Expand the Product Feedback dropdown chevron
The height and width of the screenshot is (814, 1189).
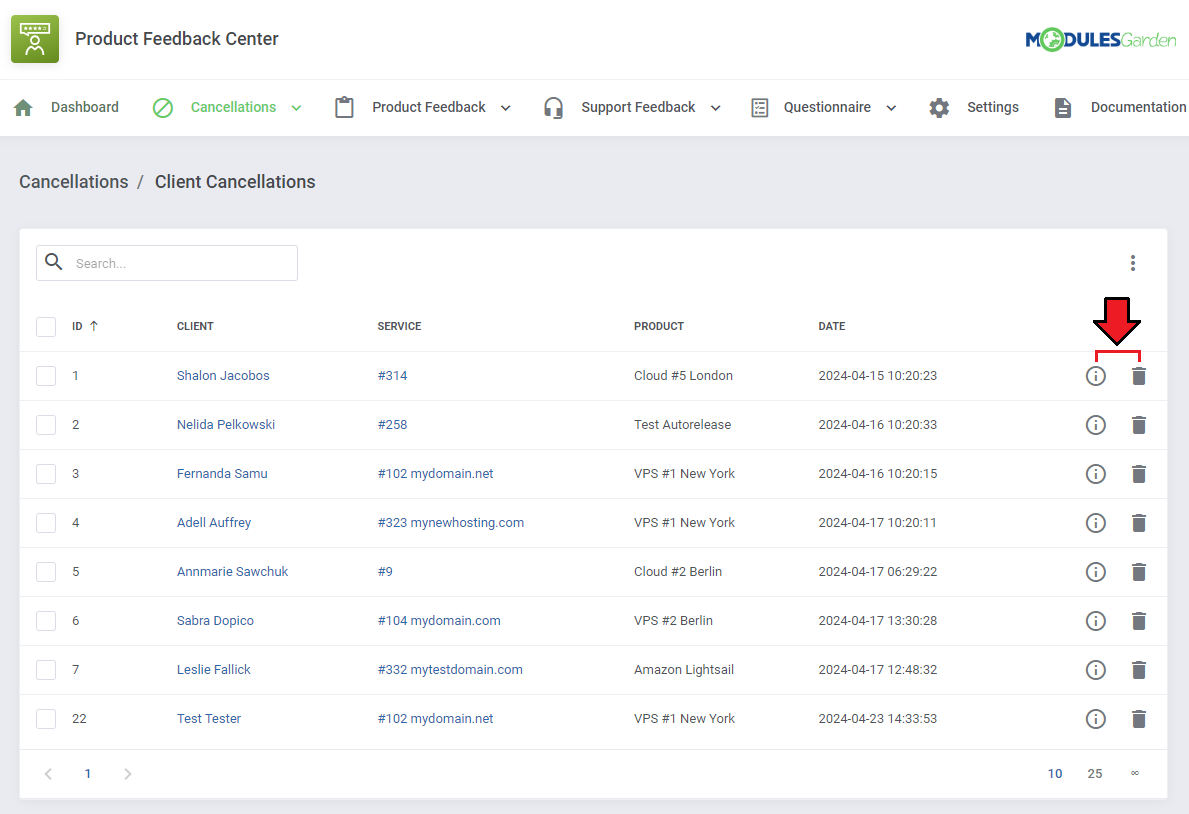506,108
